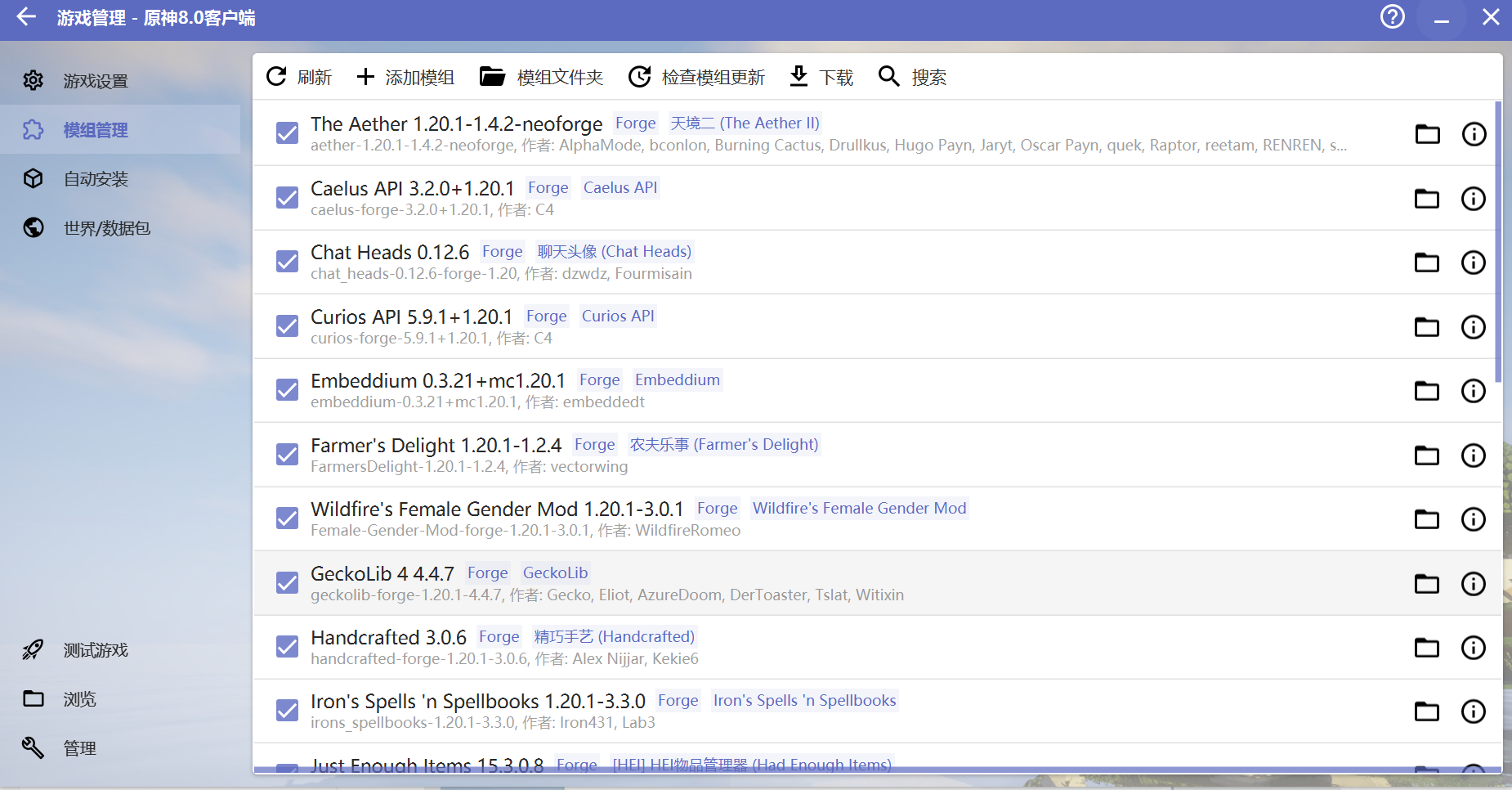View info for Curios API
The height and width of the screenshot is (790, 1512).
click(x=1474, y=326)
